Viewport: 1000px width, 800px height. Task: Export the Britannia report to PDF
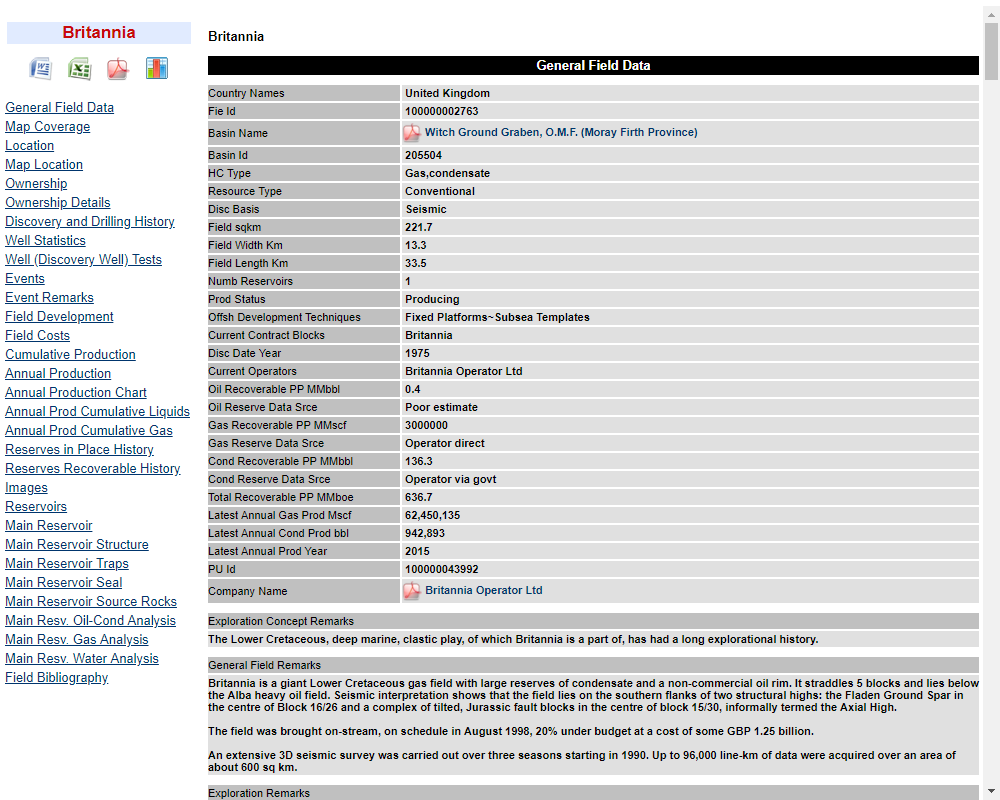[118, 68]
